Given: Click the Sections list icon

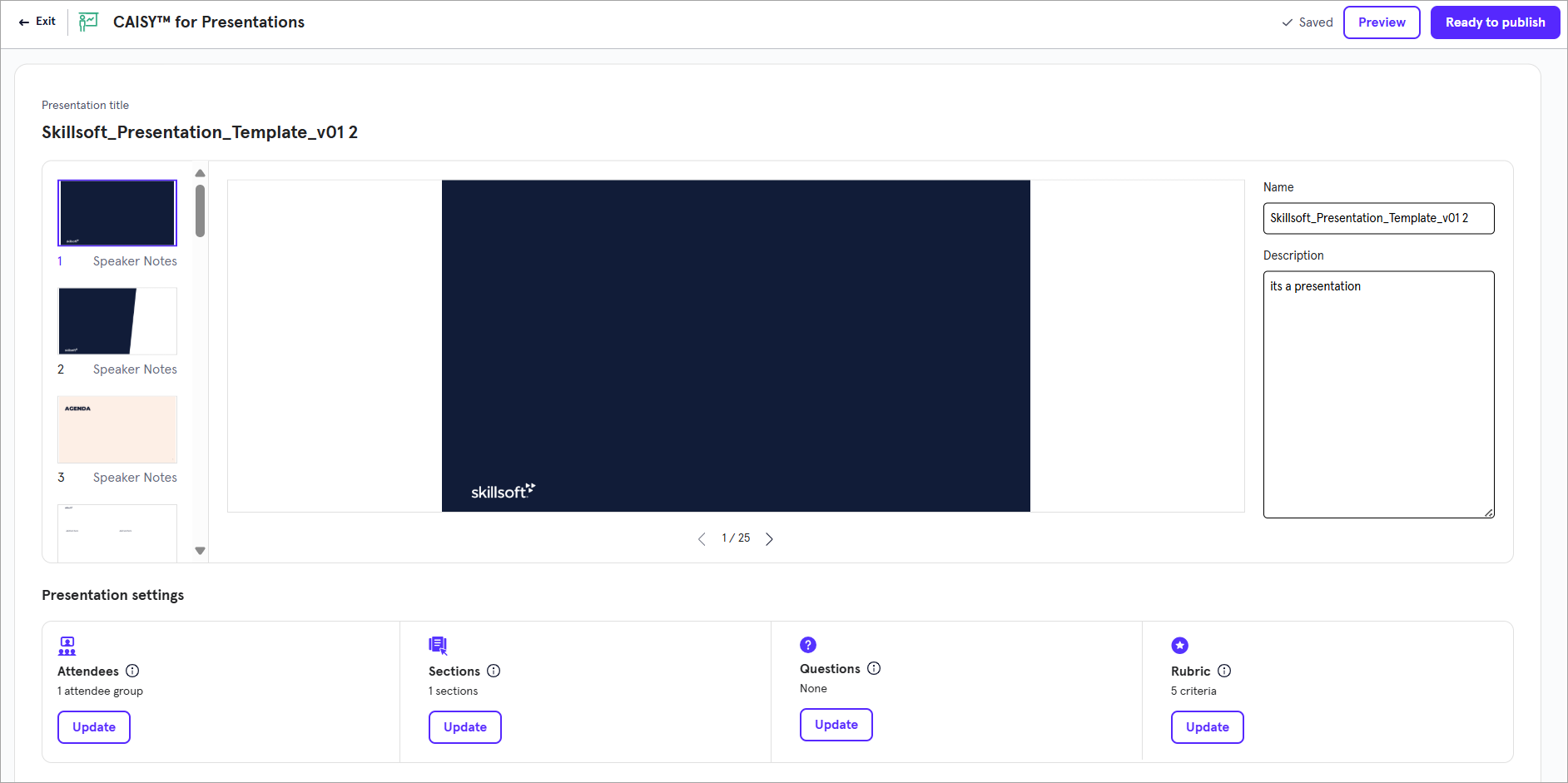Looking at the screenshot, I should tap(438, 646).
